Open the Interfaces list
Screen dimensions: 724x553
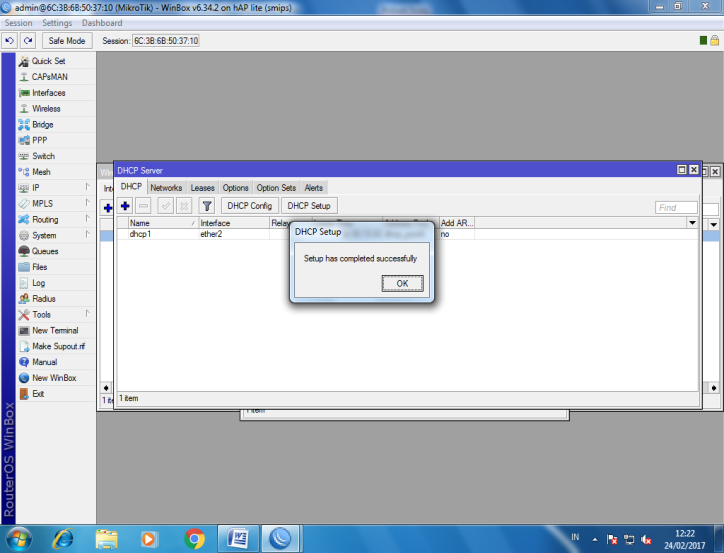(x=48, y=93)
